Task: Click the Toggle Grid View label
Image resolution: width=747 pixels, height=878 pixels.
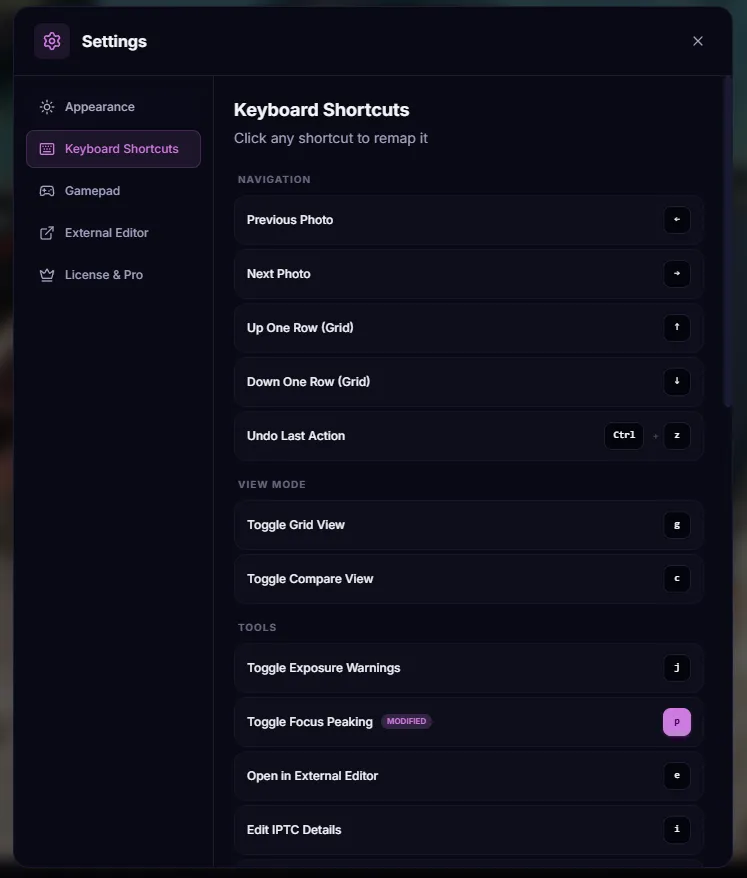Action: pos(296,525)
